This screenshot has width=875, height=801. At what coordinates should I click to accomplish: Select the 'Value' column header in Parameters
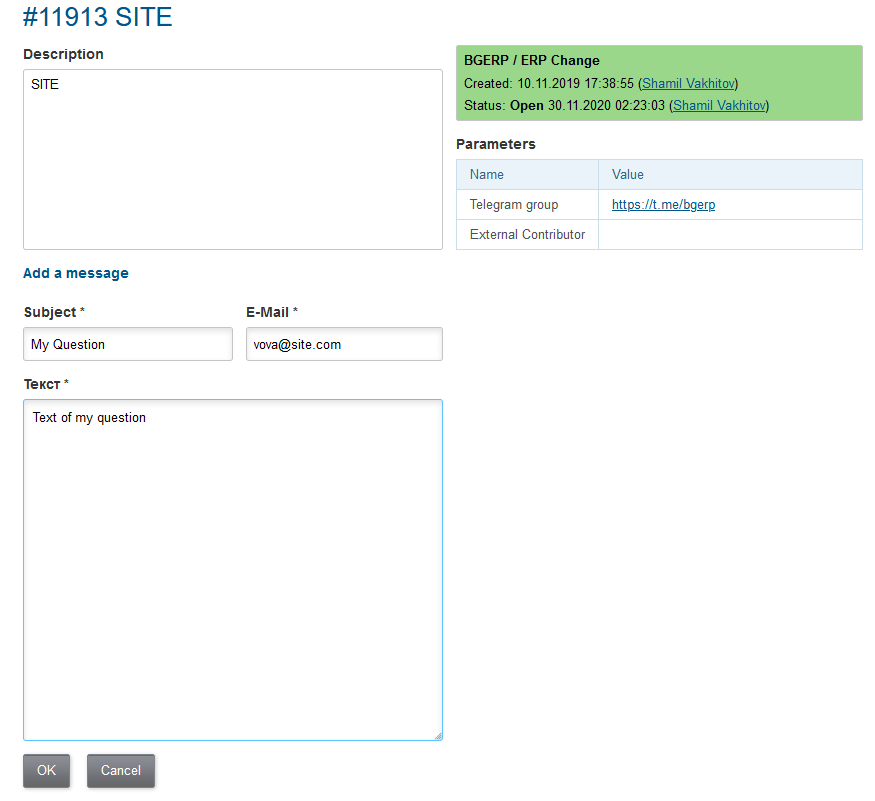click(628, 175)
